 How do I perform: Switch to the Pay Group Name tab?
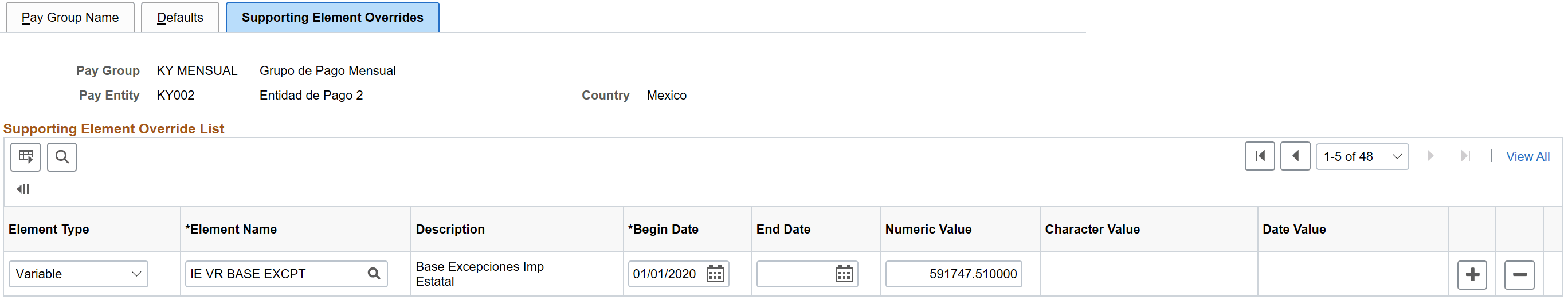70,18
